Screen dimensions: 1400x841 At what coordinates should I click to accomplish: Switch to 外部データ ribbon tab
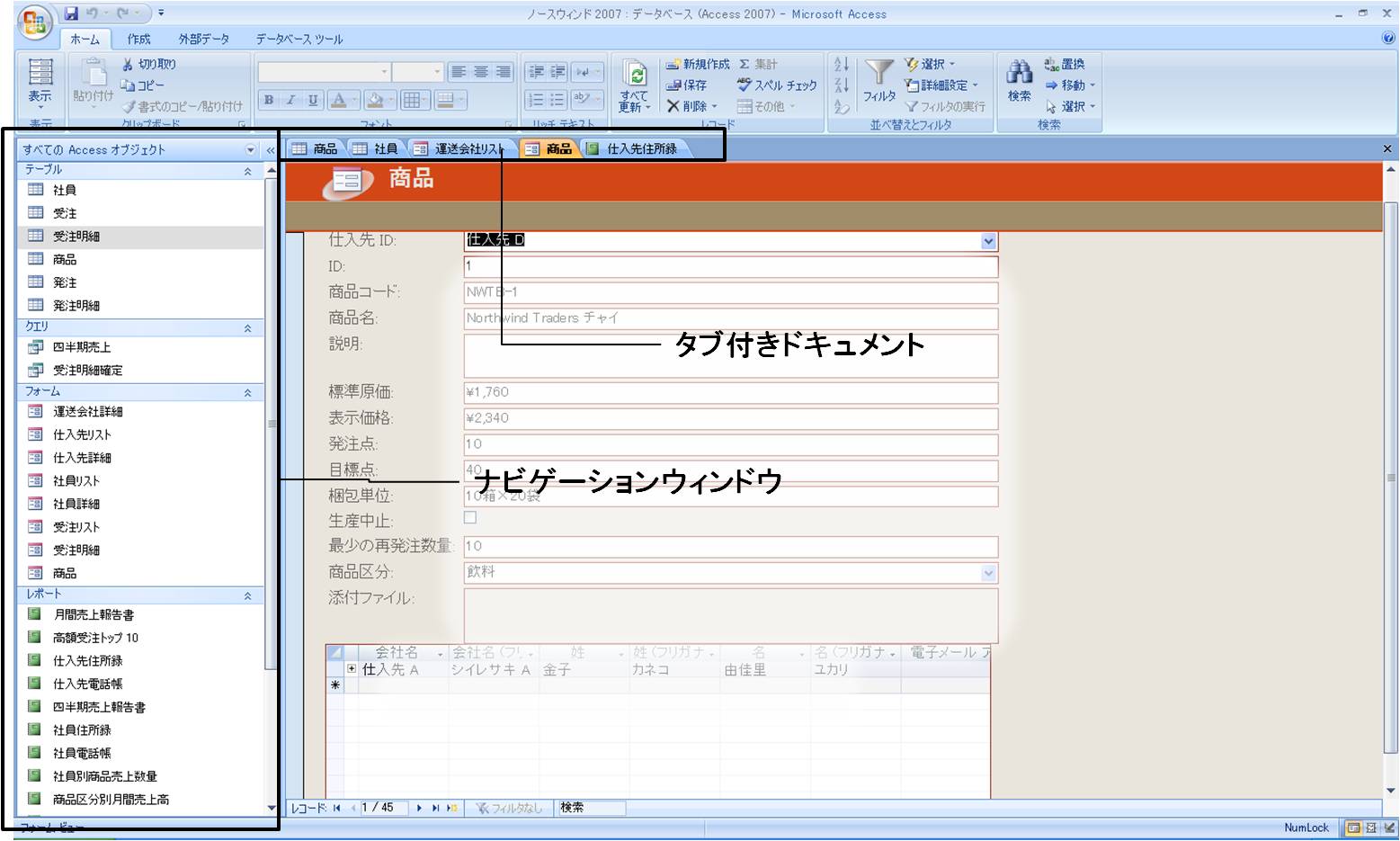pyautogui.click(x=203, y=39)
